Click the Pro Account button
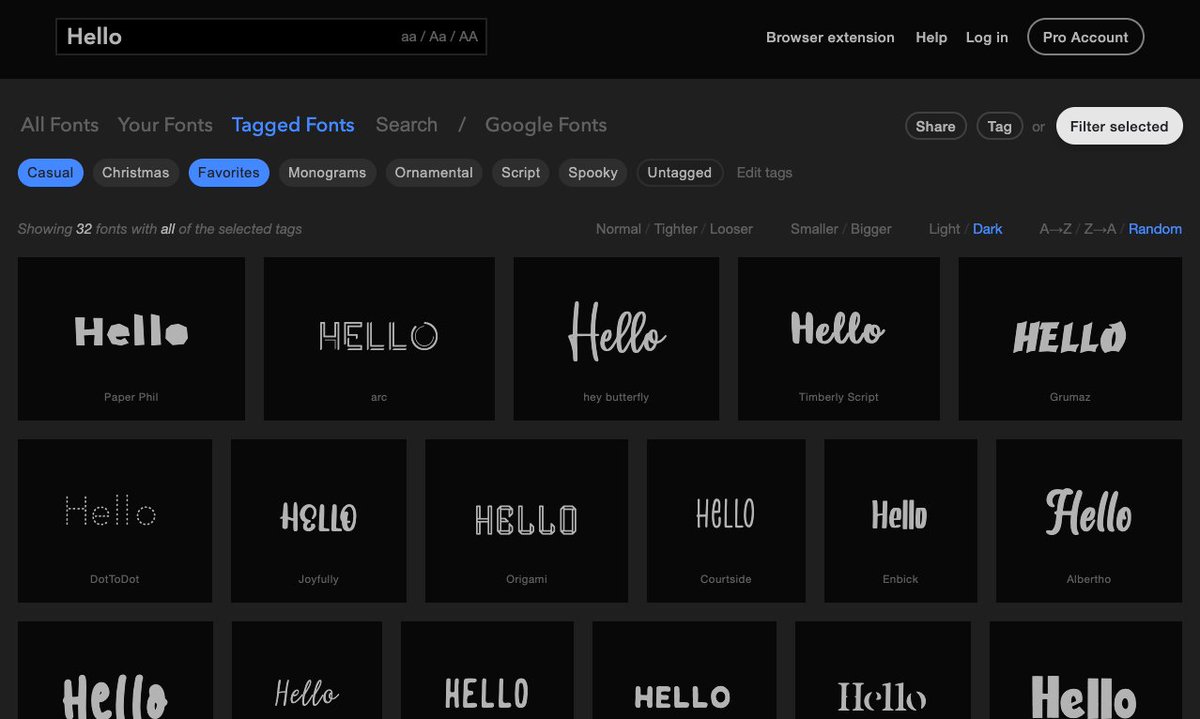This screenshot has width=1200, height=719. 1085,37
